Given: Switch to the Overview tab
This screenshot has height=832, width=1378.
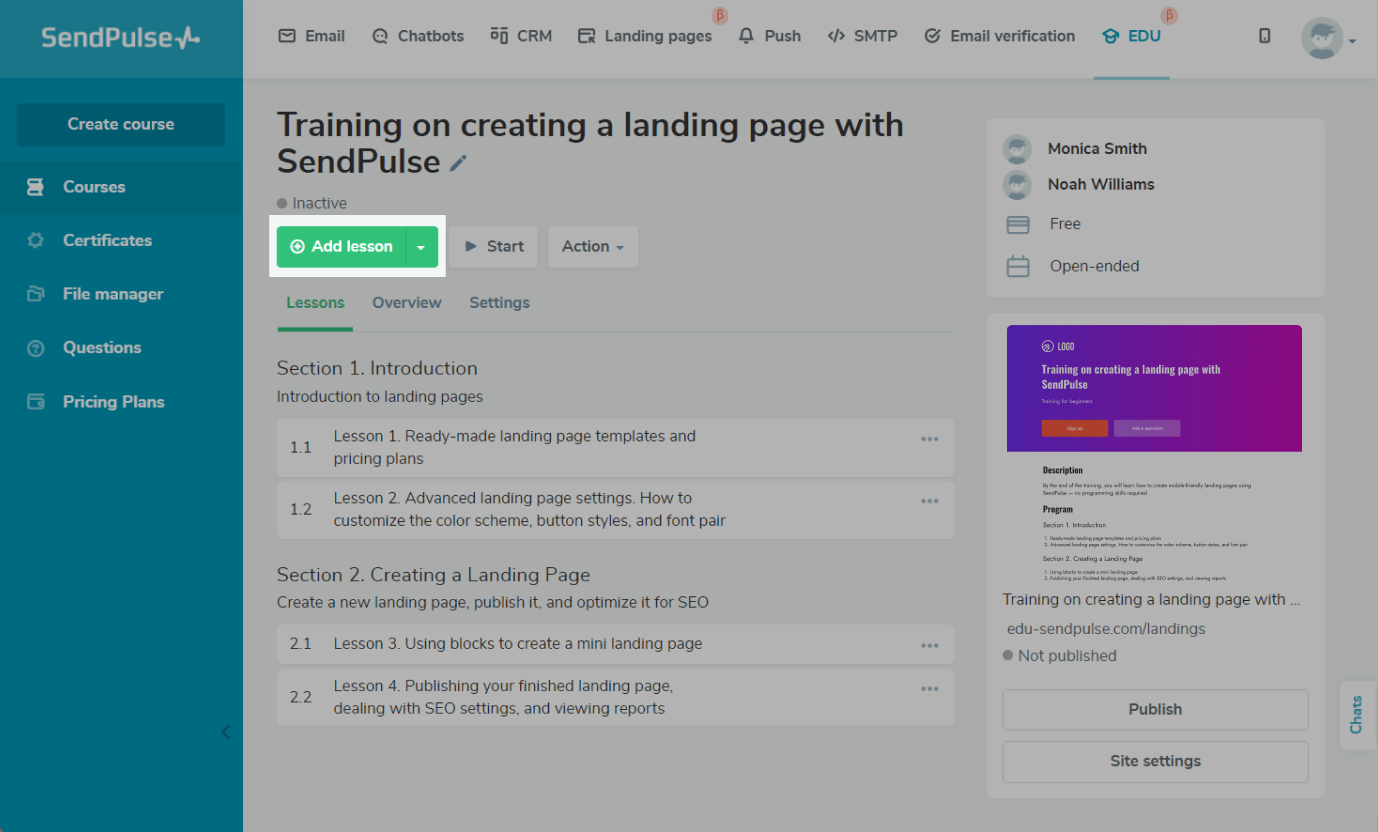Looking at the screenshot, I should click(x=406, y=303).
